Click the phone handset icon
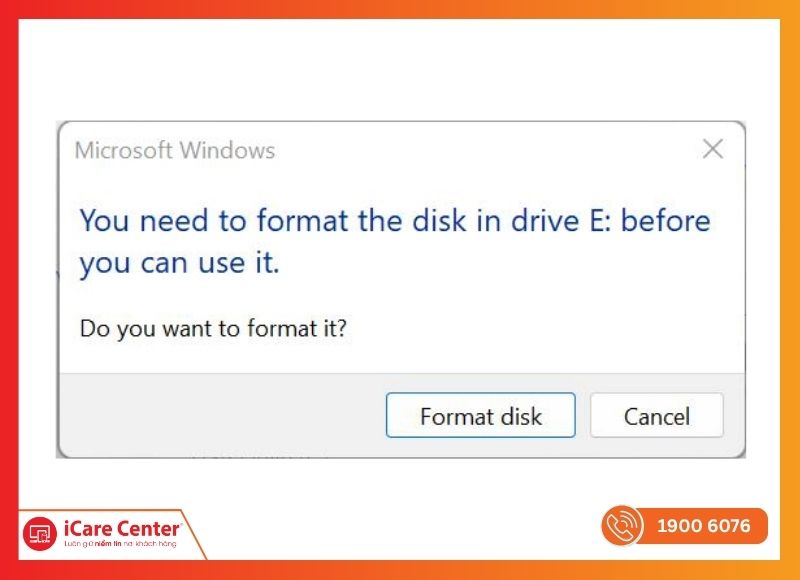Viewport: 800px width, 580px height. (621, 526)
